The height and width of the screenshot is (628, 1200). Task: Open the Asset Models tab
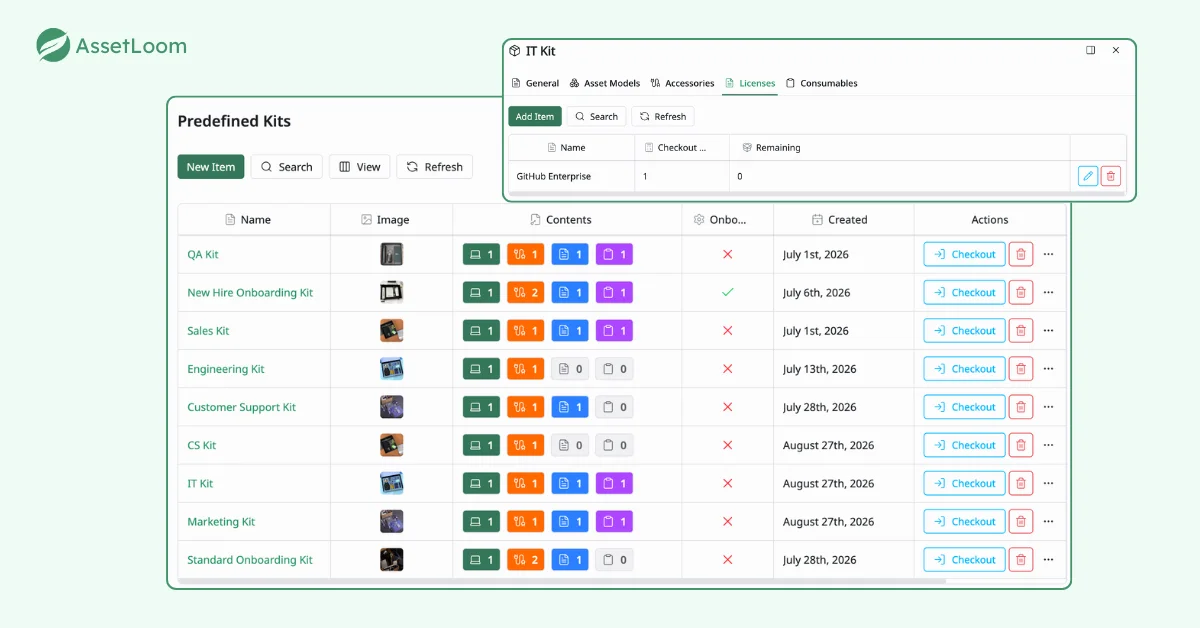pos(604,83)
